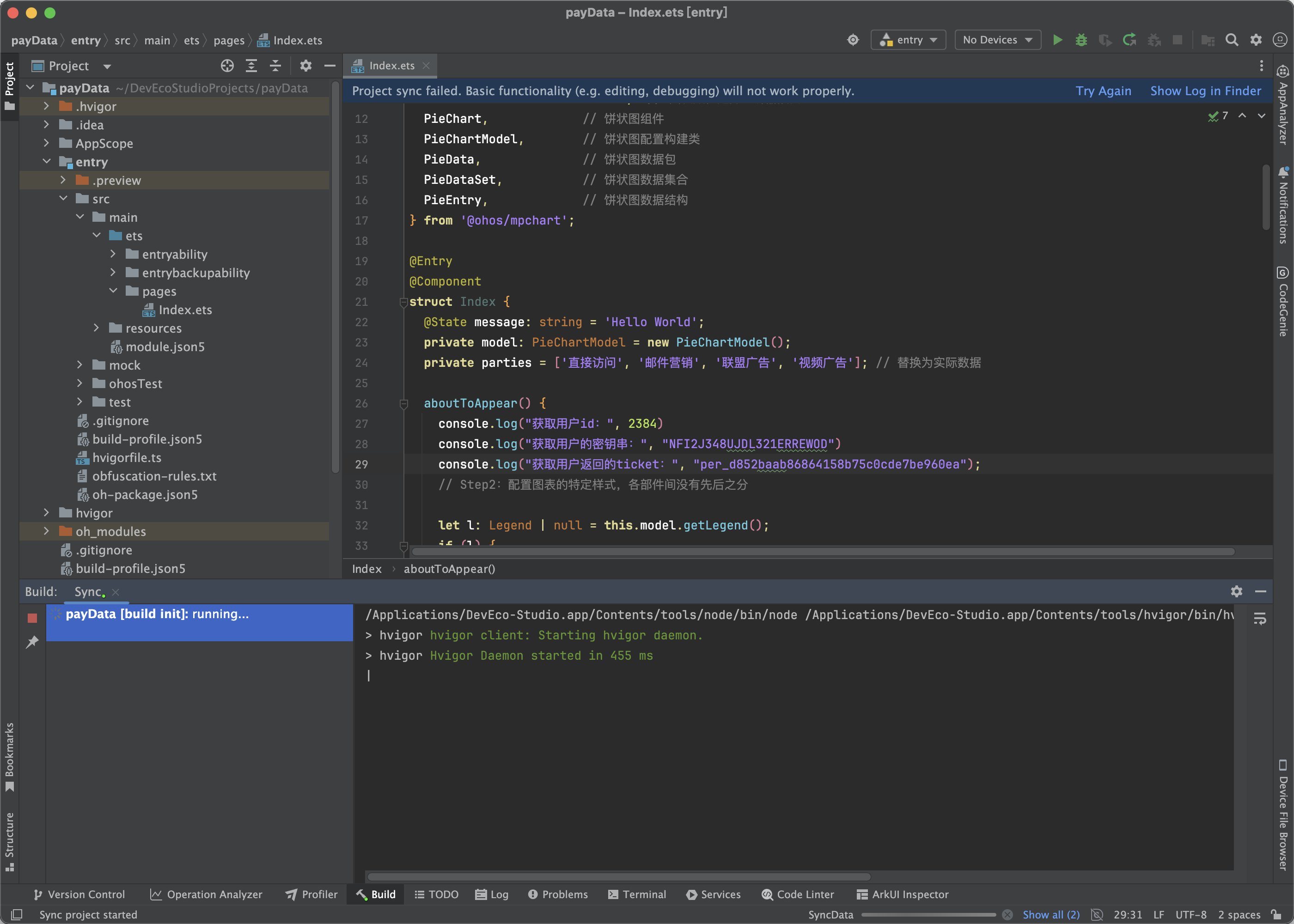Select module.json5 in project tree

click(x=165, y=346)
